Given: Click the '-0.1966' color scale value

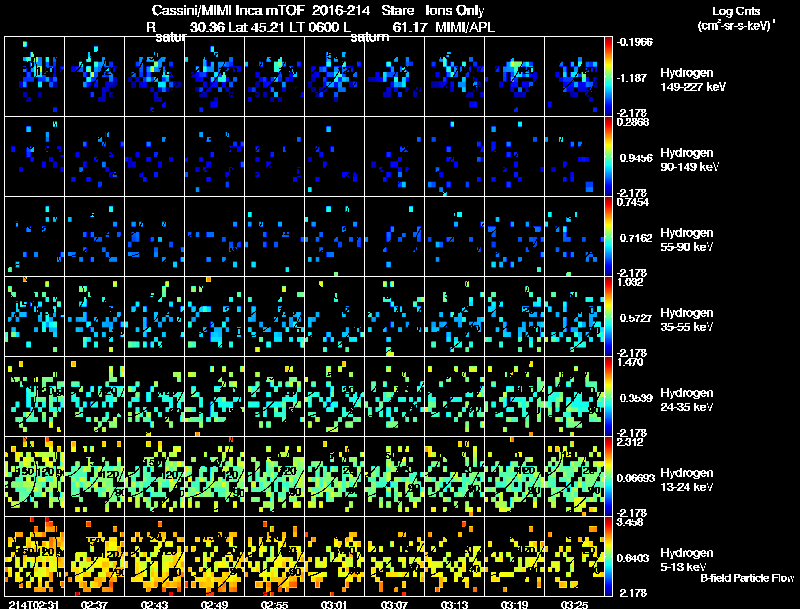Looking at the screenshot, I should pyautogui.click(x=634, y=42).
